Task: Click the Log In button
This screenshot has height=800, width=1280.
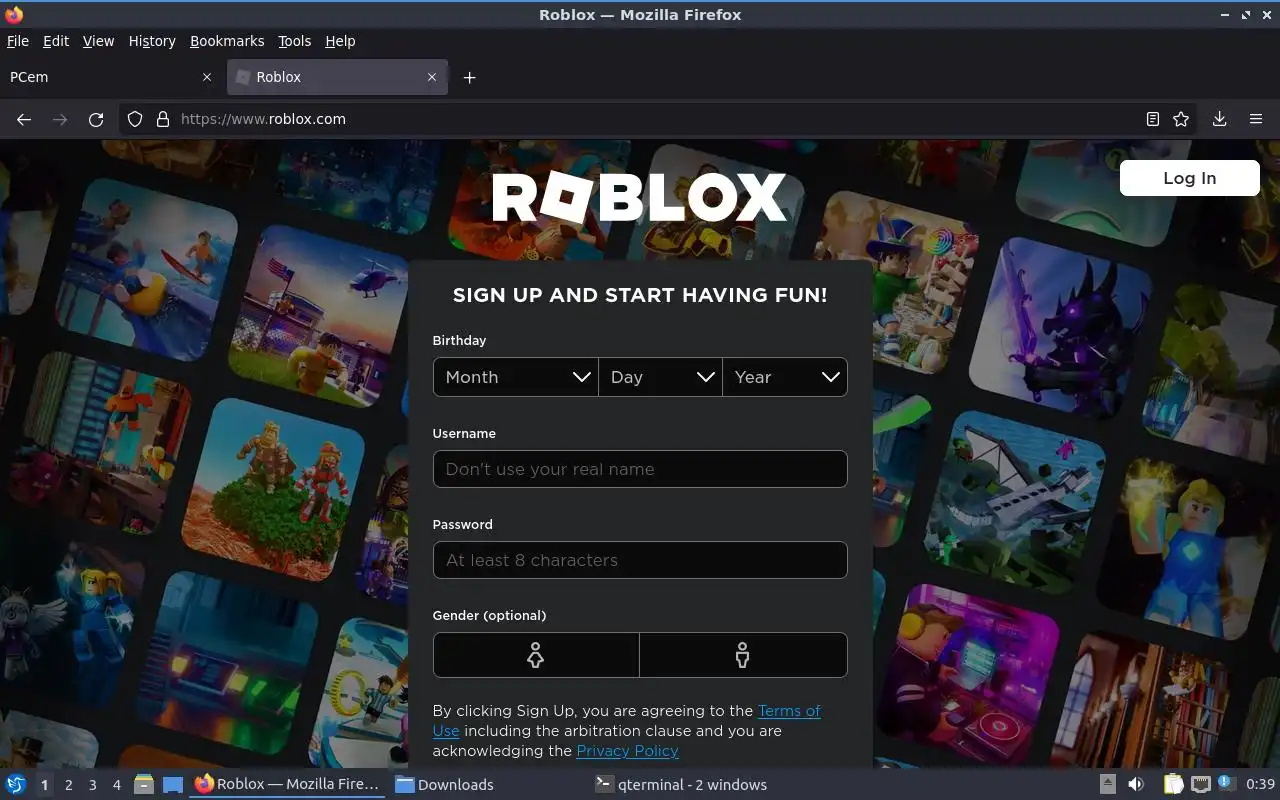Action: (1189, 178)
